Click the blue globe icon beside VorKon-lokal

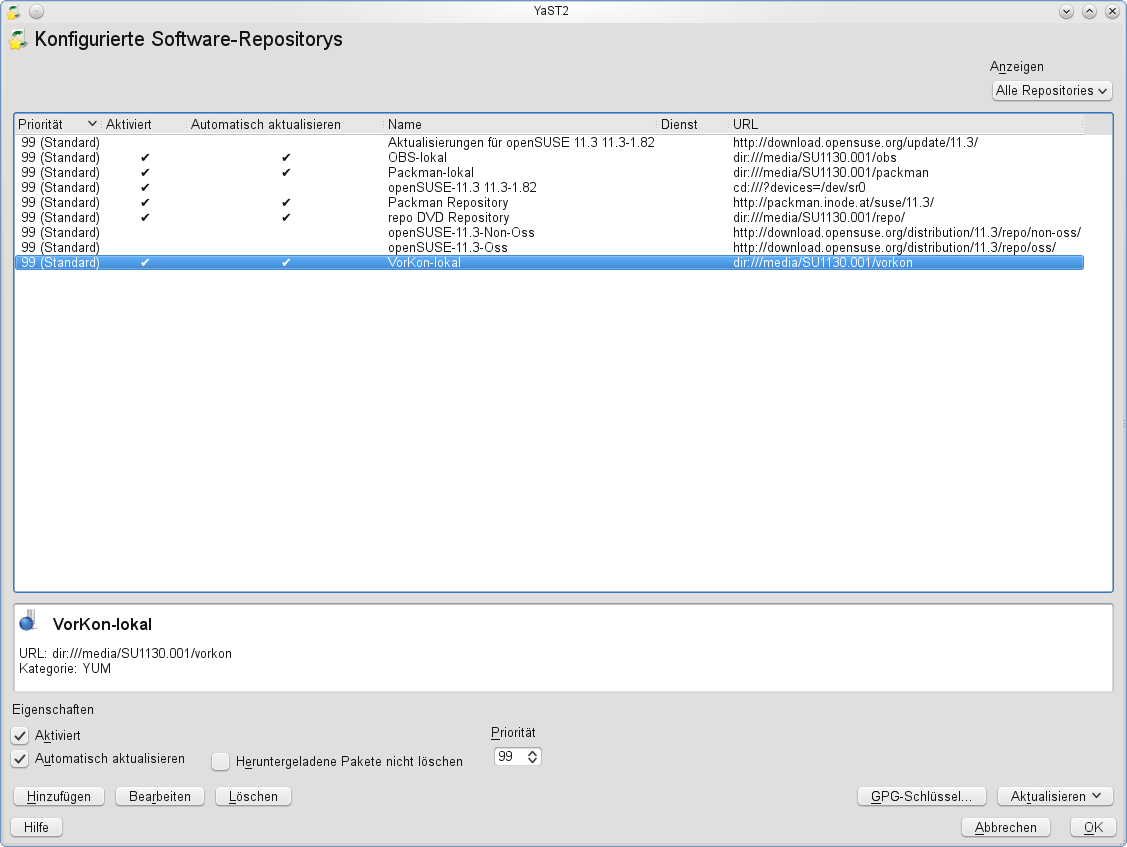click(x=28, y=621)
